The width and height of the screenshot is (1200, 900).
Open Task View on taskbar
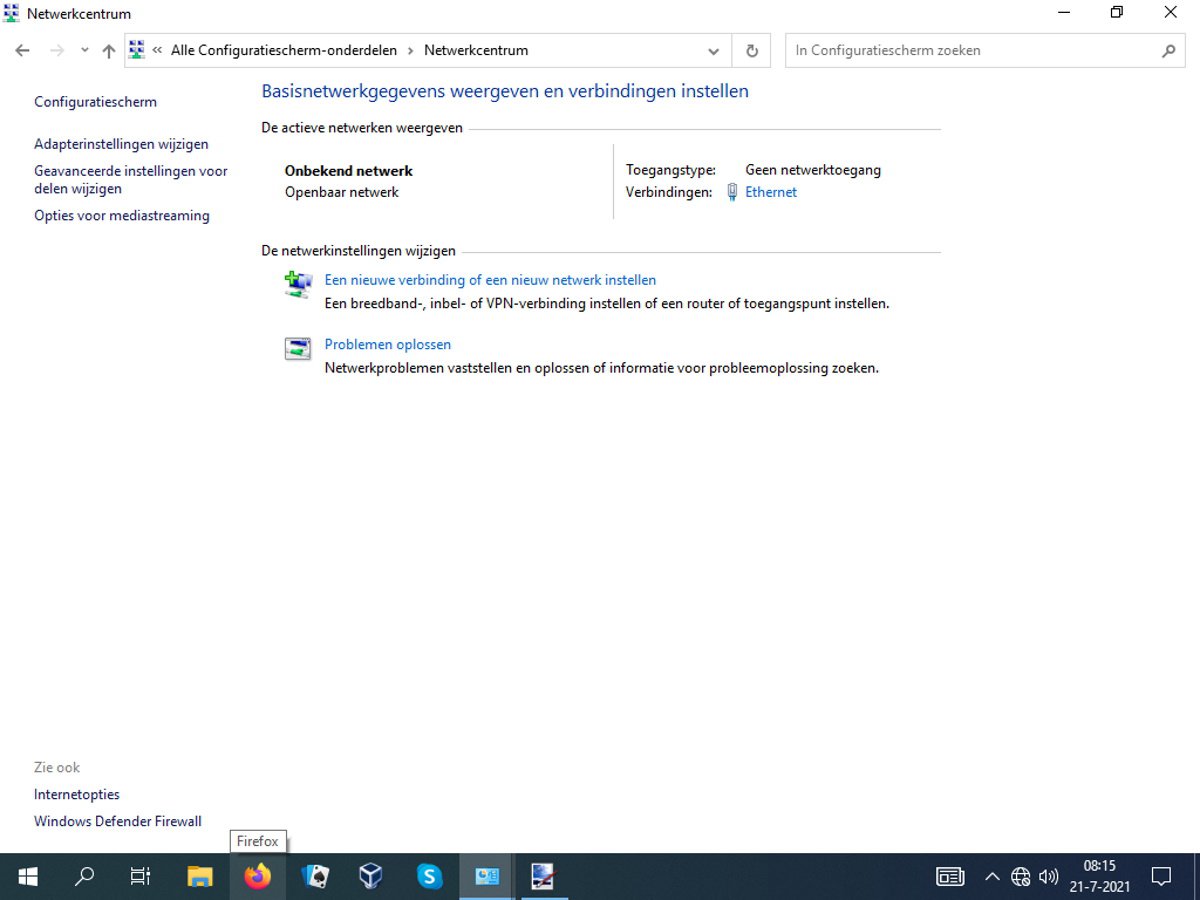(141, 877)
